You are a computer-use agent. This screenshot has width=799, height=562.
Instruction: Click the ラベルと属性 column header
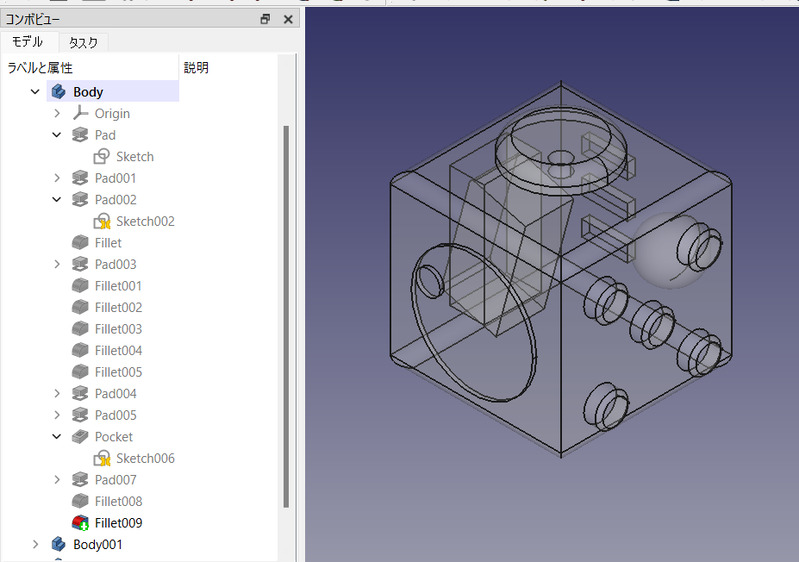coord(90,68)
